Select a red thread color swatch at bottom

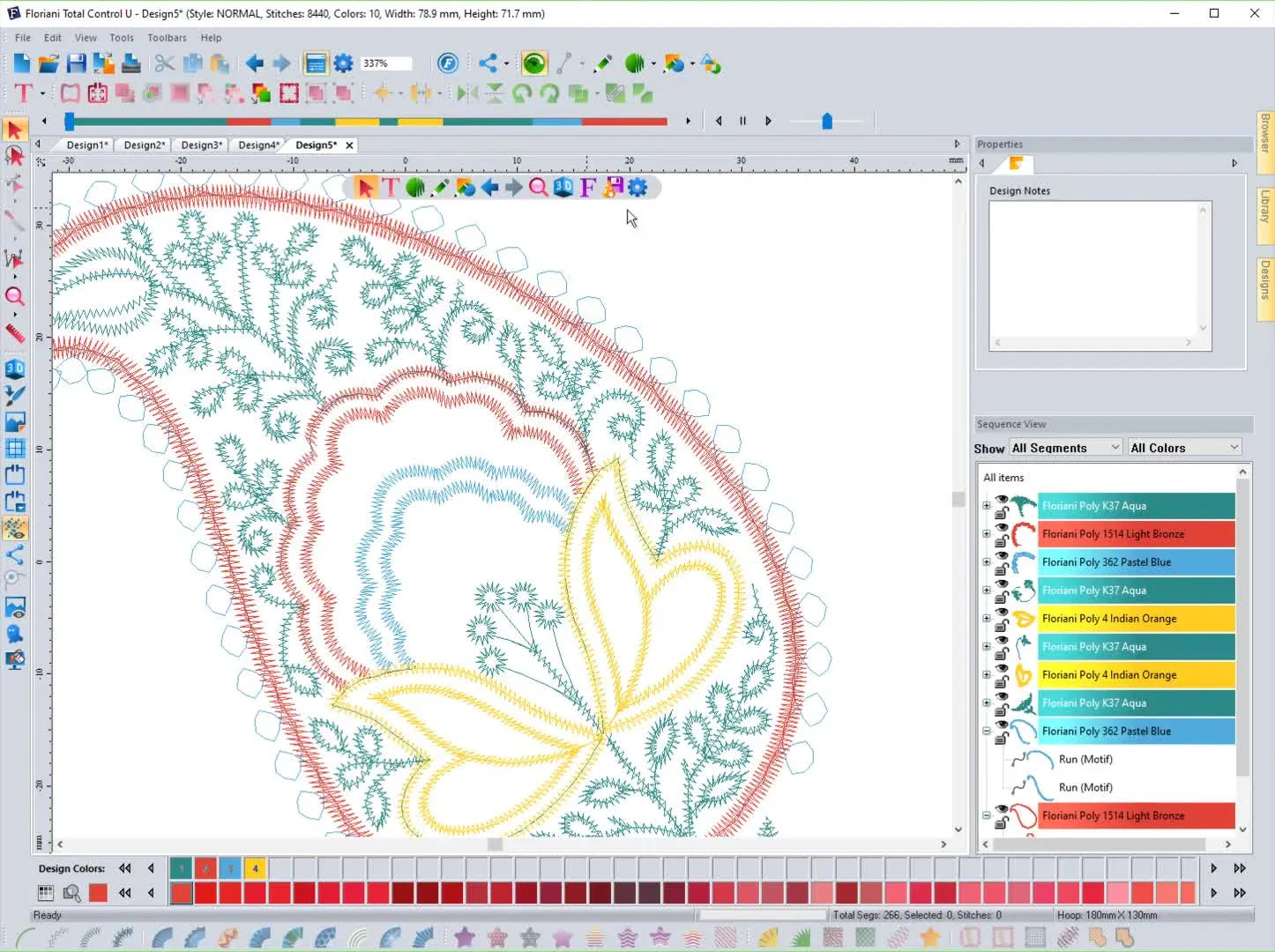[x=220, y=892]
